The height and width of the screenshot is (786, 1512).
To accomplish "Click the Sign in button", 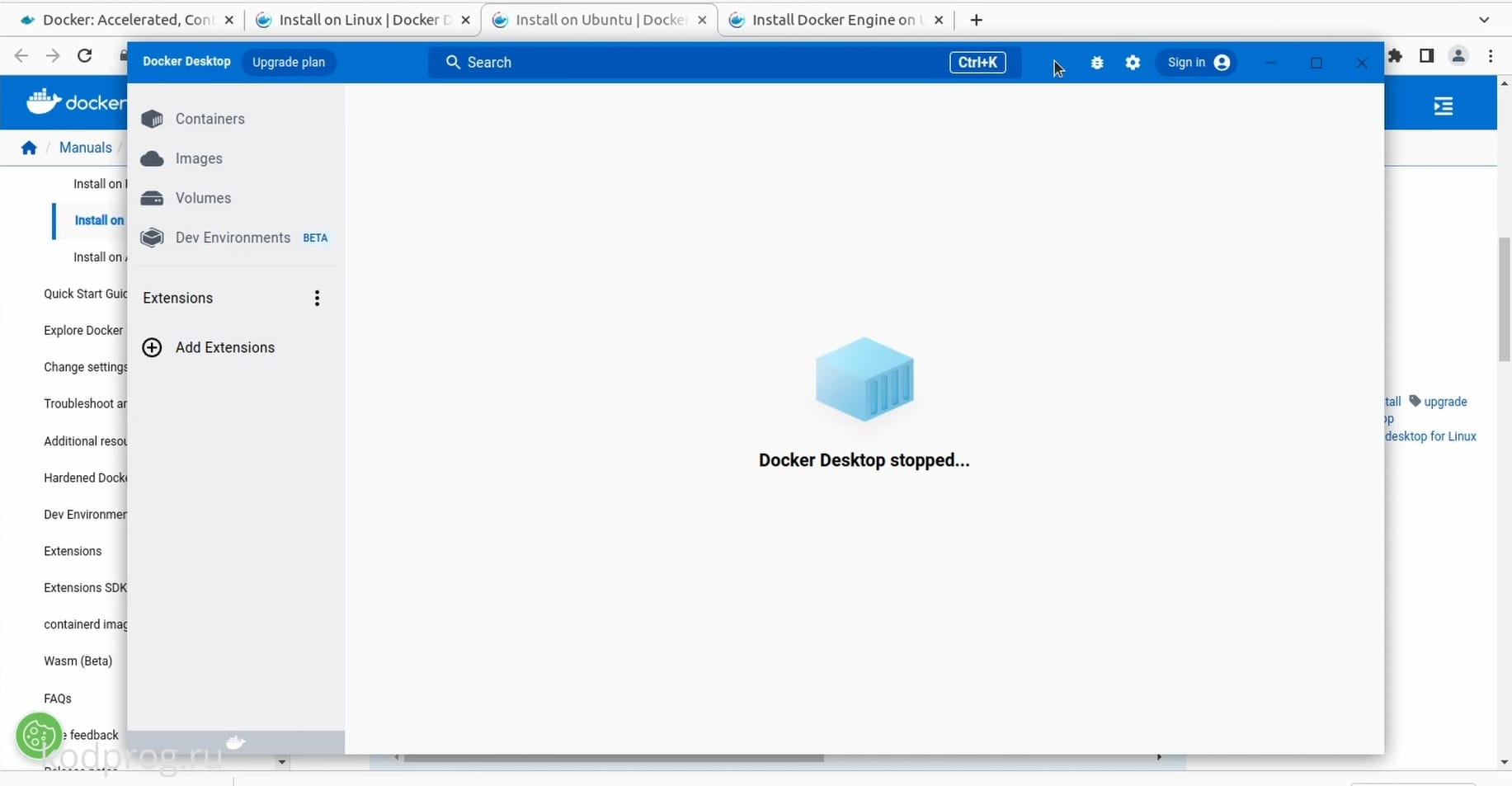I will coord(1197,62).
